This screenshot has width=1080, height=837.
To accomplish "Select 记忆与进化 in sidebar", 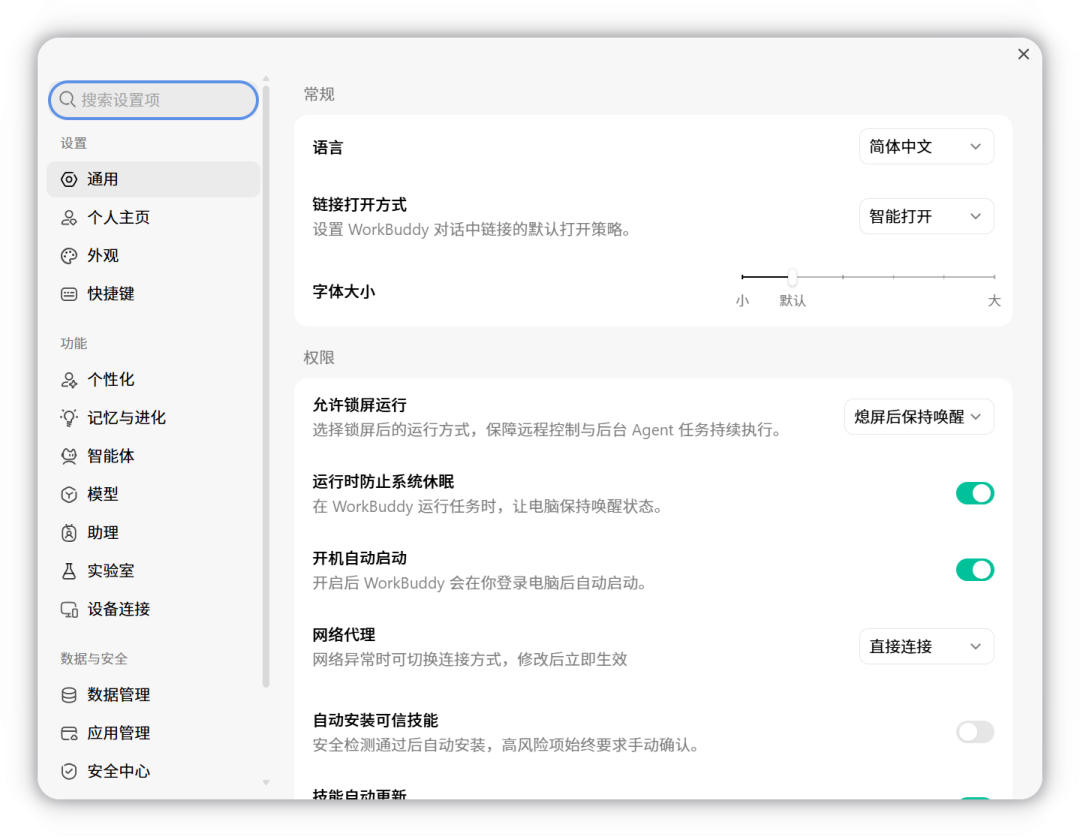I will 154,418.
